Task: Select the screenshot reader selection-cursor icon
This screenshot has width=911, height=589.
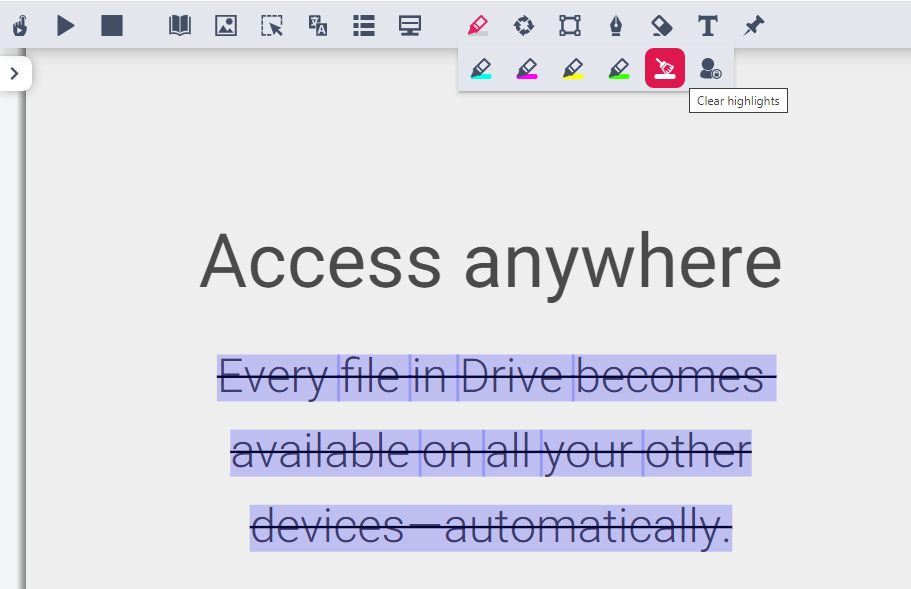Action: coord(271,26)
